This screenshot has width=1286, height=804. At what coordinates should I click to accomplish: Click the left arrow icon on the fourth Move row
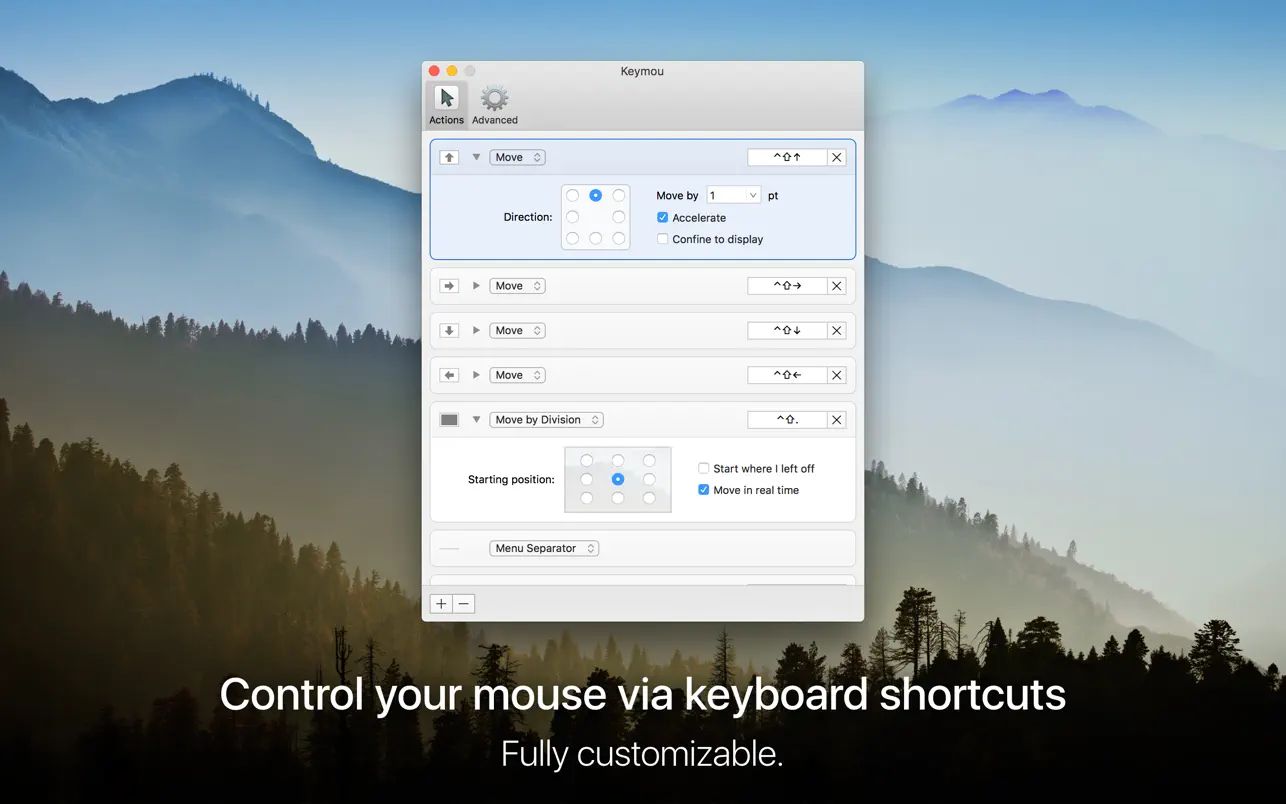(448, 374)
